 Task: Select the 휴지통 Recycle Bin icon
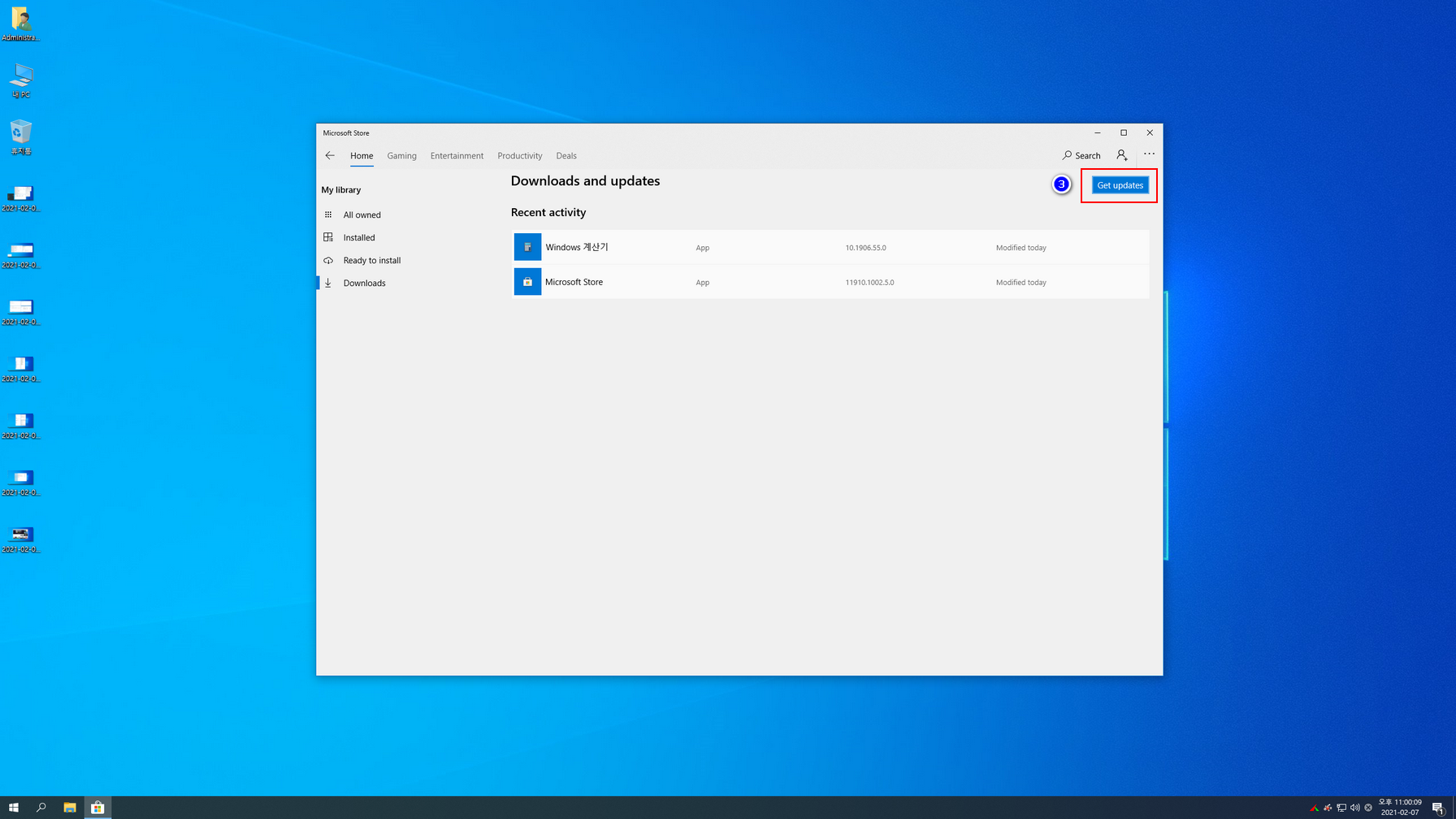click(x=21, y=137)
